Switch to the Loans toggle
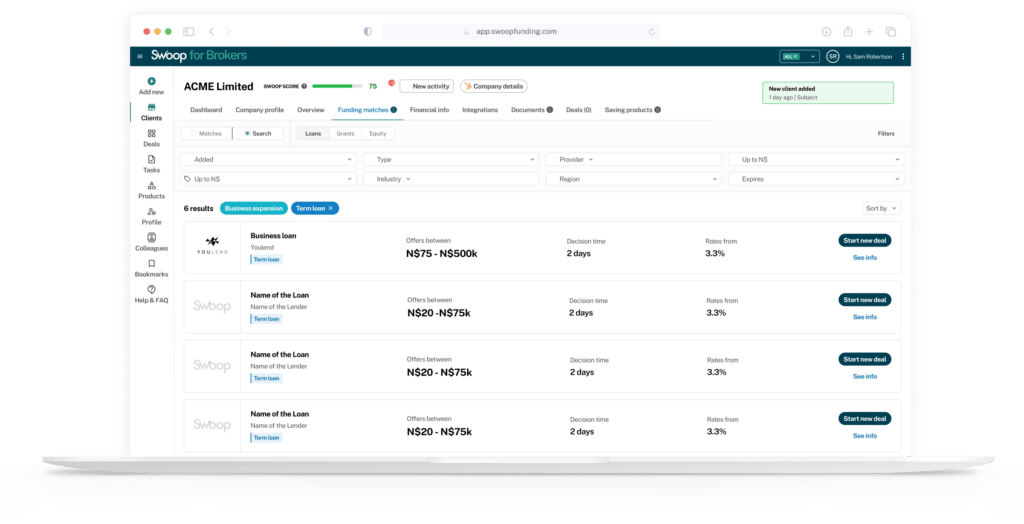This screenshot has height=524, width=1024. pyautogui.click(x=313, y=133)
